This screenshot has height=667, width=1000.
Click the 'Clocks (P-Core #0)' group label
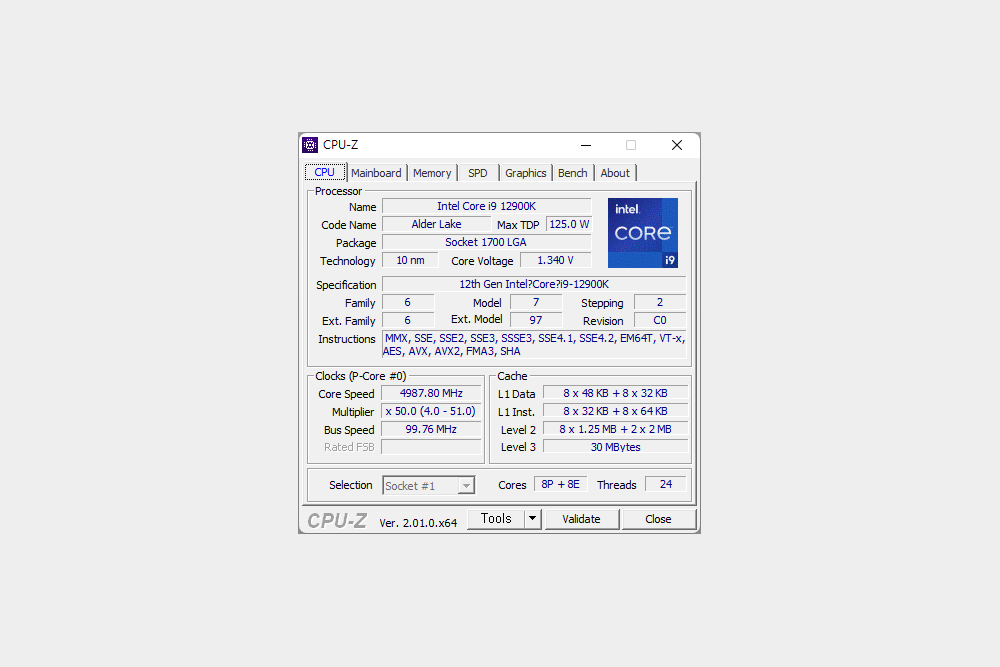[x=360, y=376]
